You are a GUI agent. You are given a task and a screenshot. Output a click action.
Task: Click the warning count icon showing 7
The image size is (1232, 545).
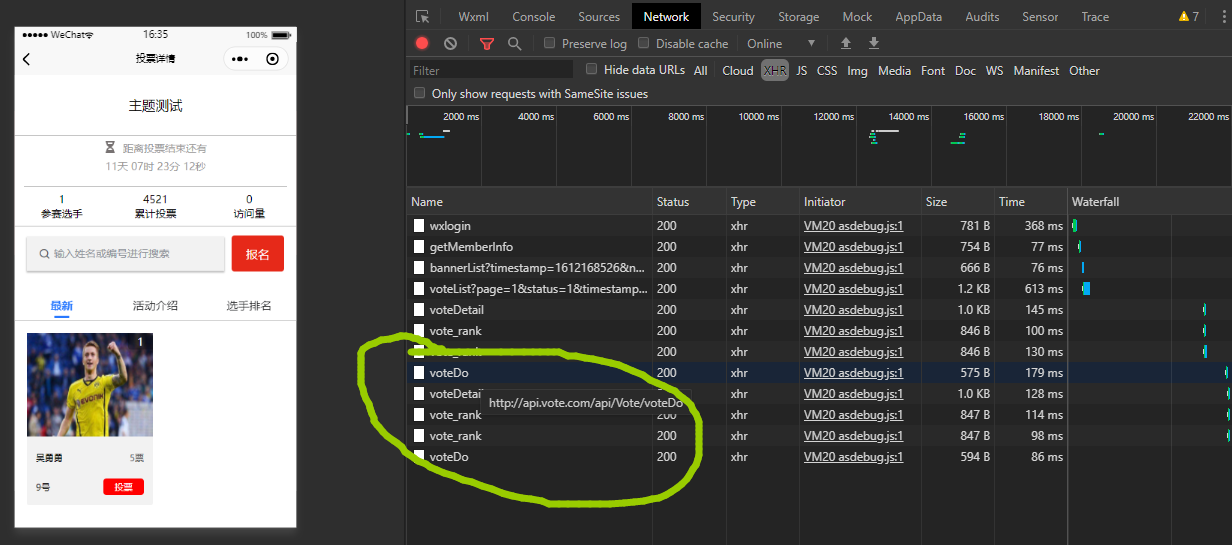[x=1189, y=16]
